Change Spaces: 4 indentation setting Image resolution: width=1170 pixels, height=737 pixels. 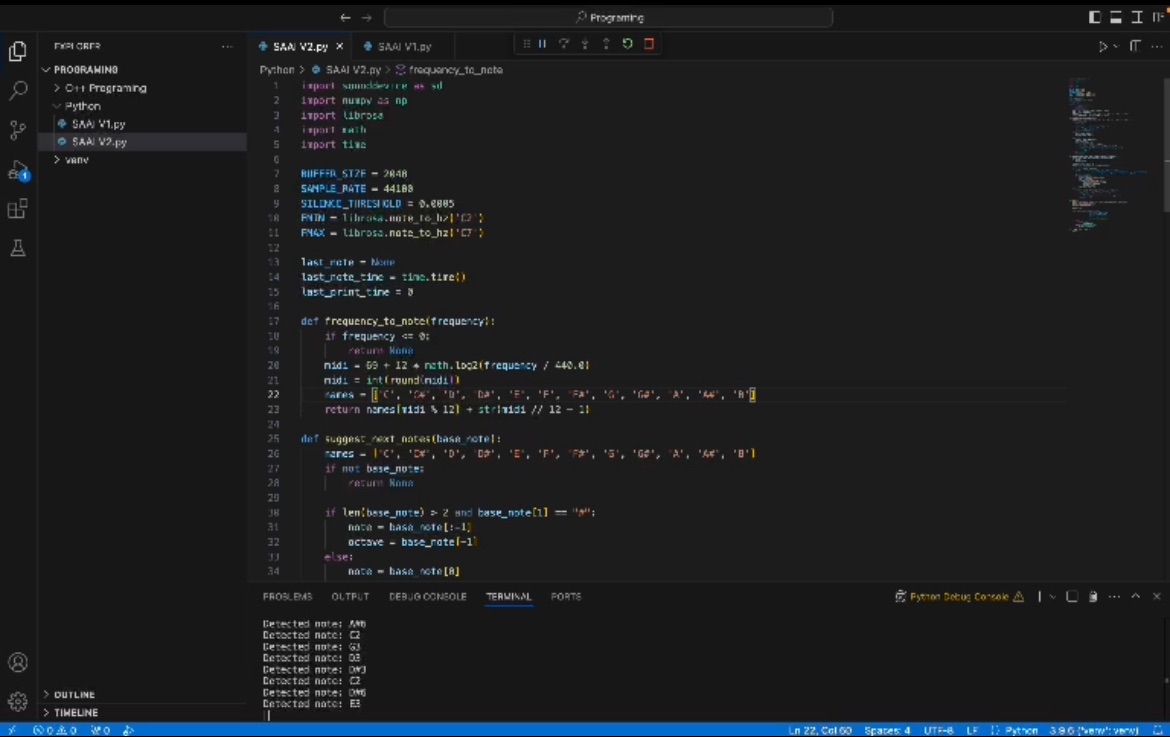tap(887, 730)
